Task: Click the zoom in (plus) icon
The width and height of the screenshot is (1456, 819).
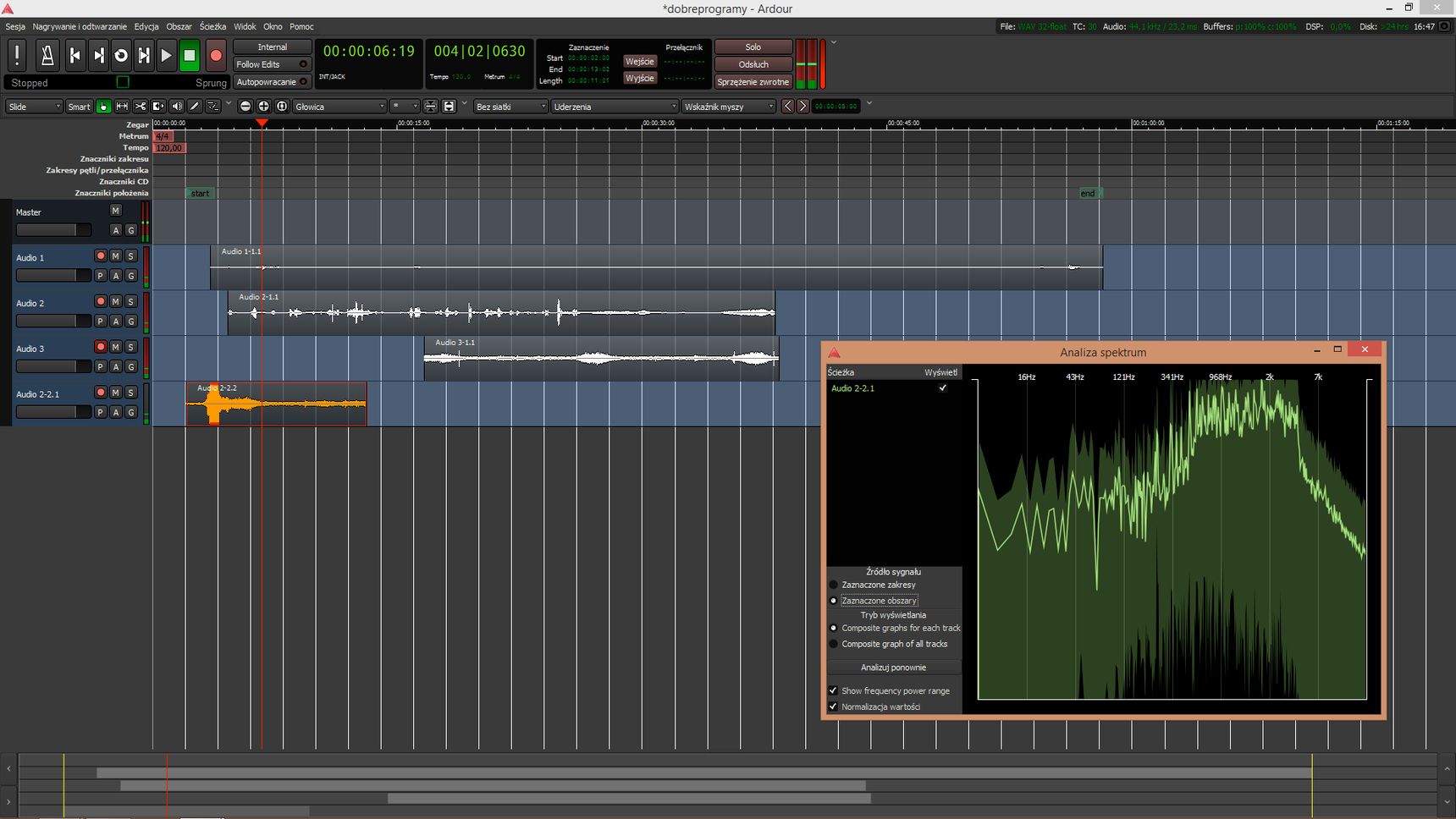Action: pyautogui.click(x=264, y=107)
